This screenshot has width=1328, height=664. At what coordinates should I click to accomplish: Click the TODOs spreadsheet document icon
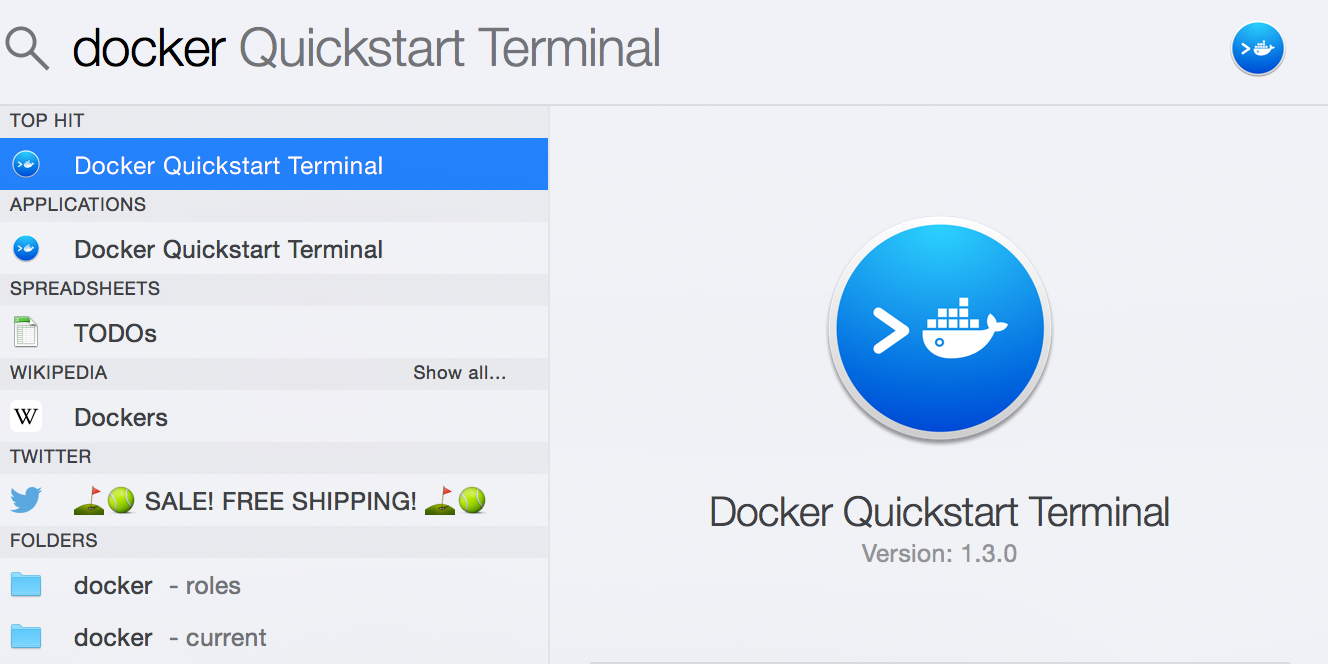click(x=25, y=332)
